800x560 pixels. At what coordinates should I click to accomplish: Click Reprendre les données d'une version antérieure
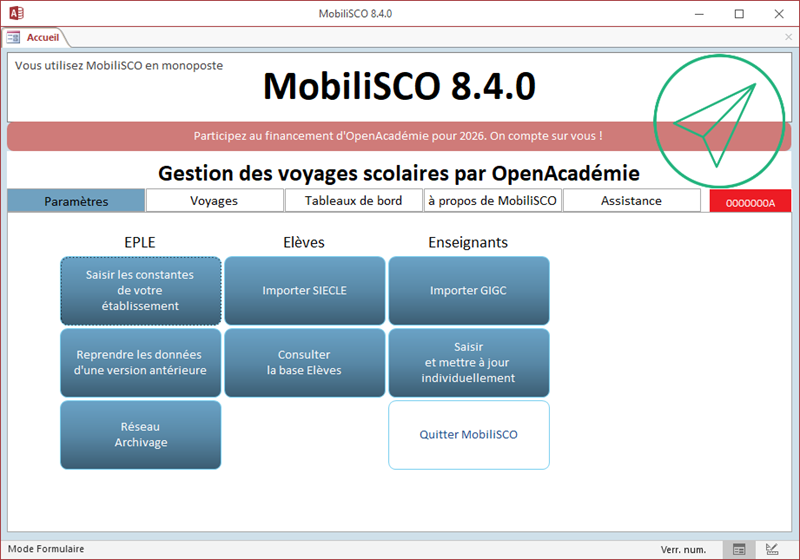[x=140, y=363]
